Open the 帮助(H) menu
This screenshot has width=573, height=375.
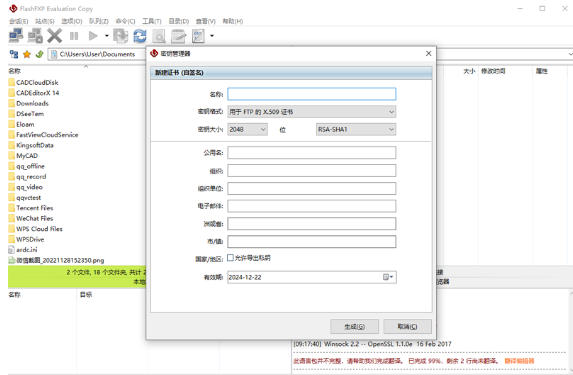233,21
